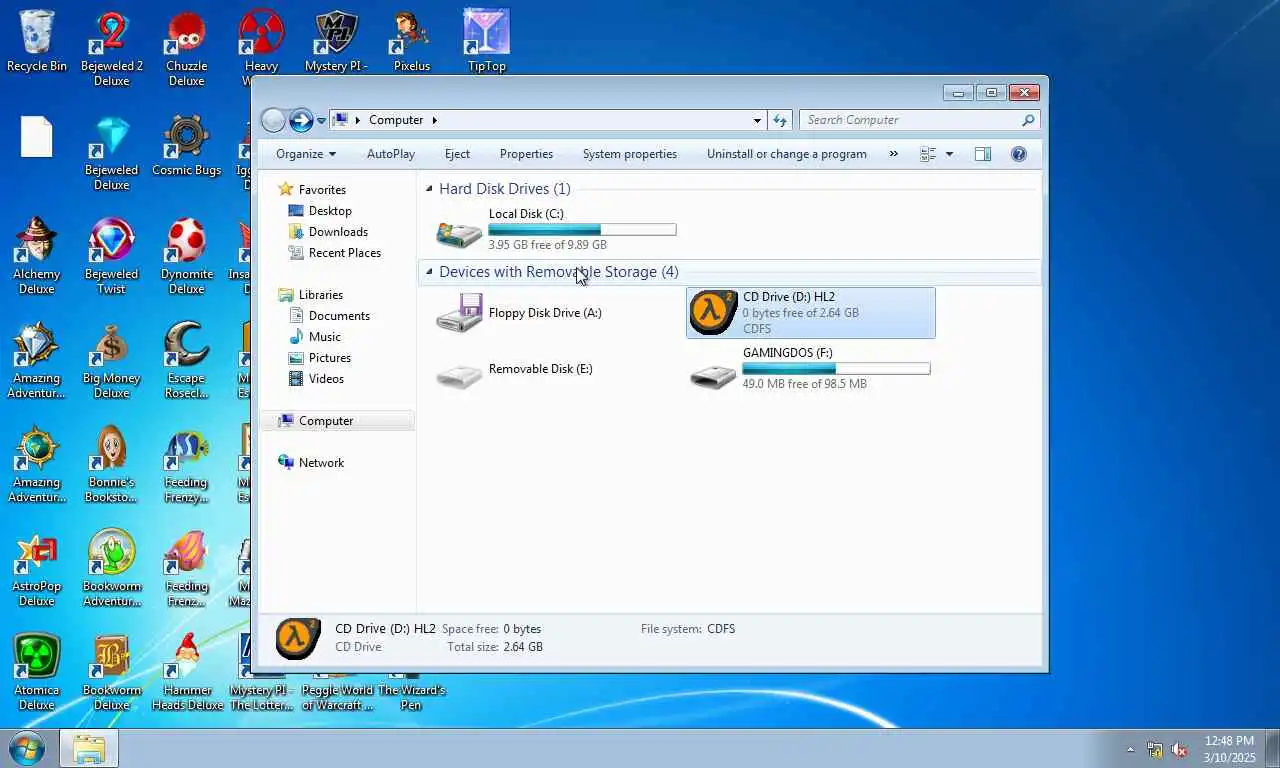The height and width of the screenshot is (768, 1280).
Task: Select the Bejeweled 2 Deluxe desktop shortcut
Action: 112,48
